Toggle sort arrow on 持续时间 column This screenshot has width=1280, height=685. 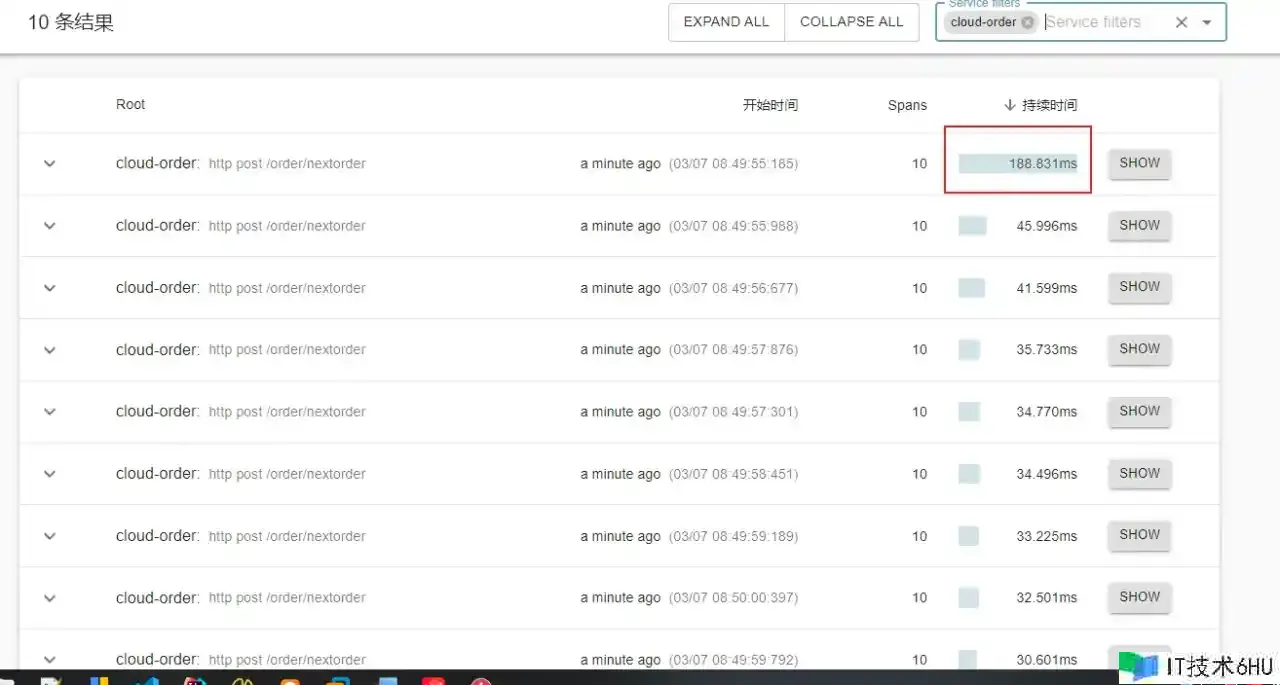(x=1010, y=105)
